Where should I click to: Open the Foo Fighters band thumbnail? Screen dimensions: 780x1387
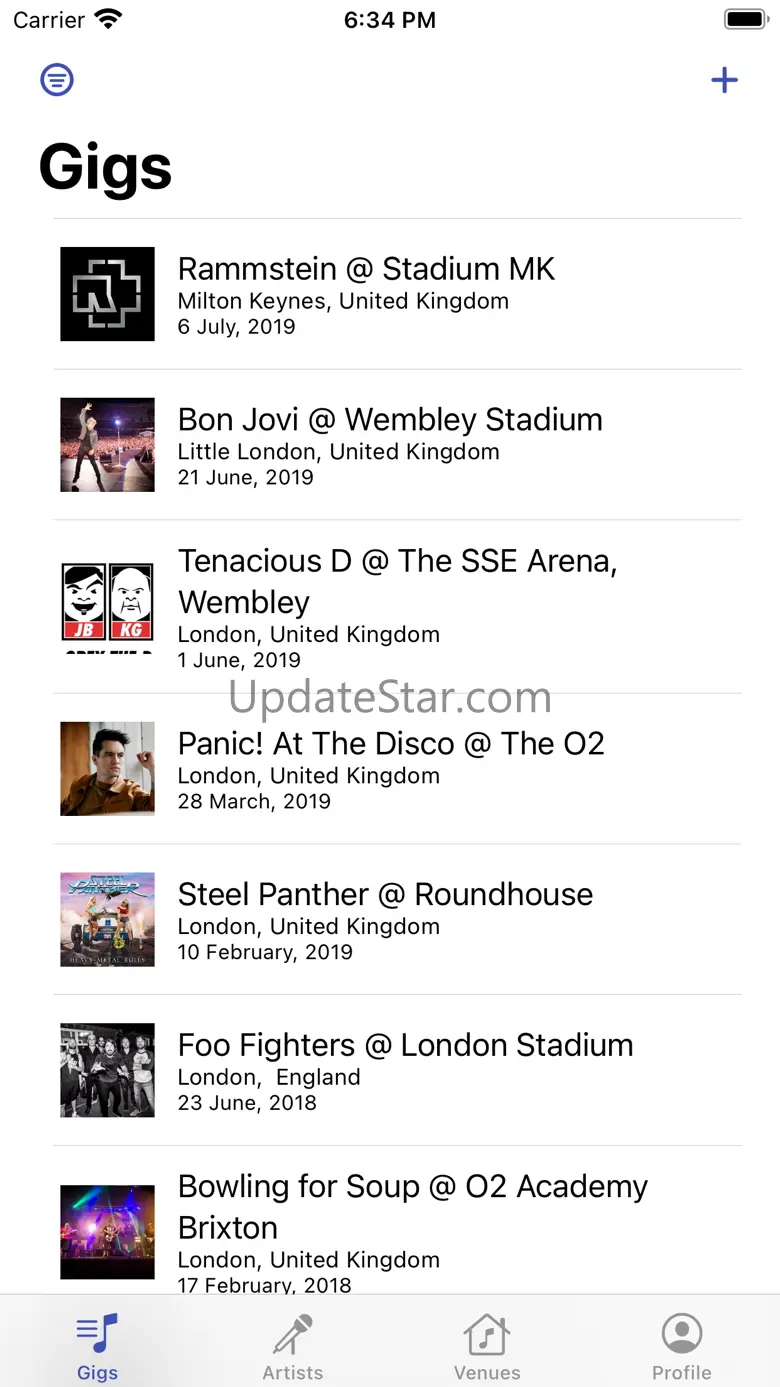[107, 1070]
